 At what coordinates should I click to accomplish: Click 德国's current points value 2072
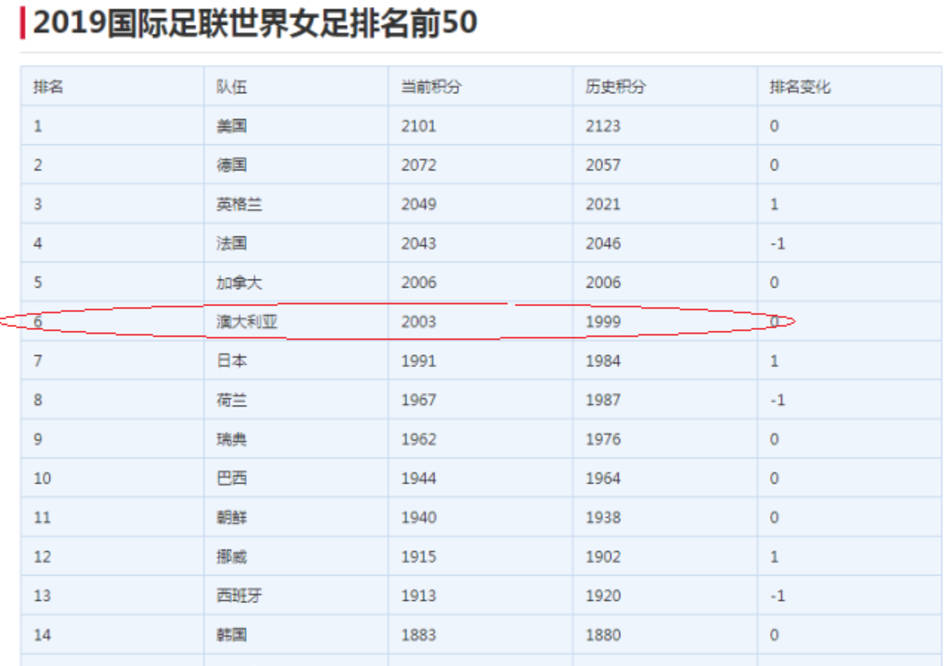point(419,165)
